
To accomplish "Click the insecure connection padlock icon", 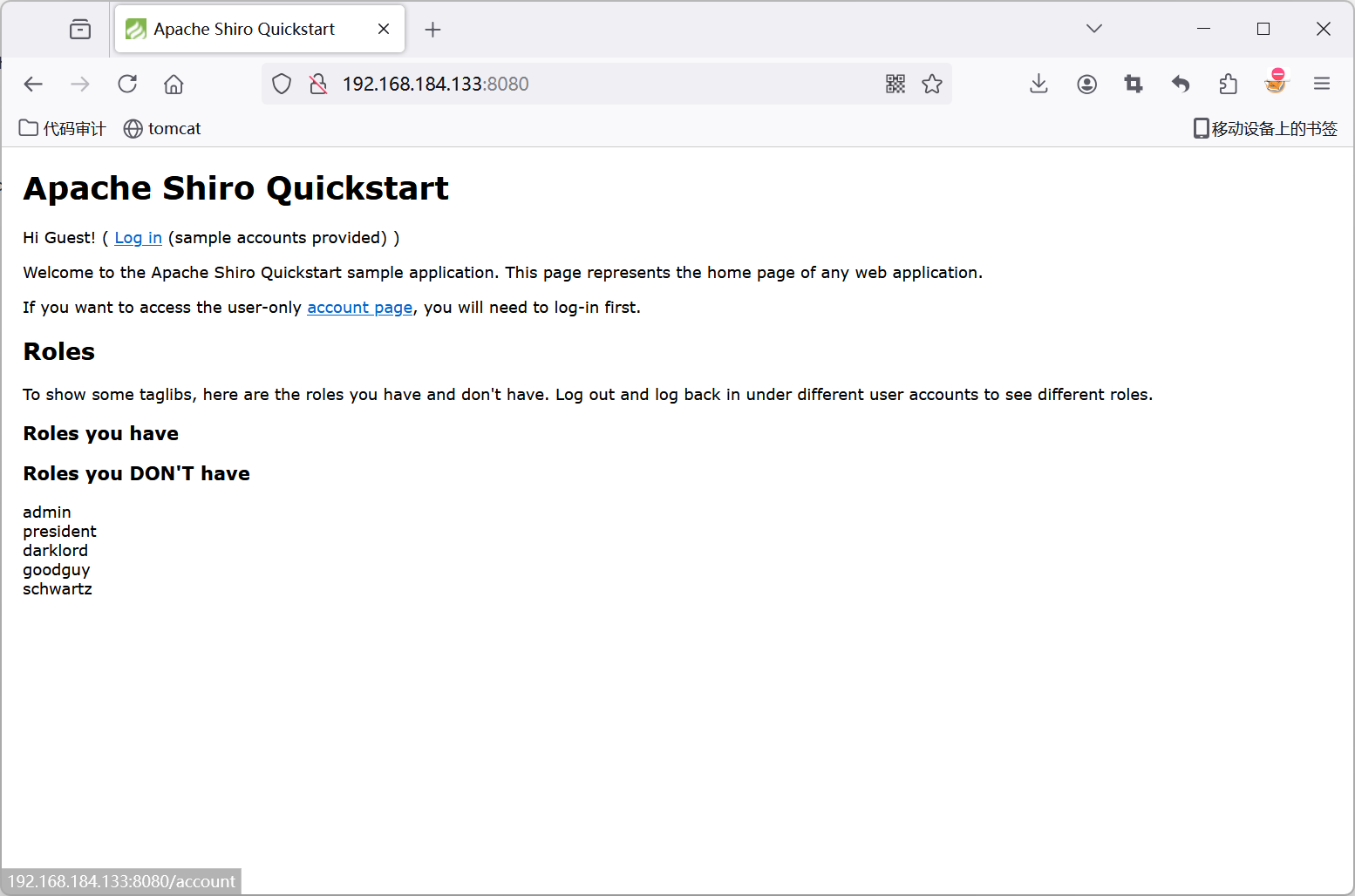I will [x=318, y=84].
